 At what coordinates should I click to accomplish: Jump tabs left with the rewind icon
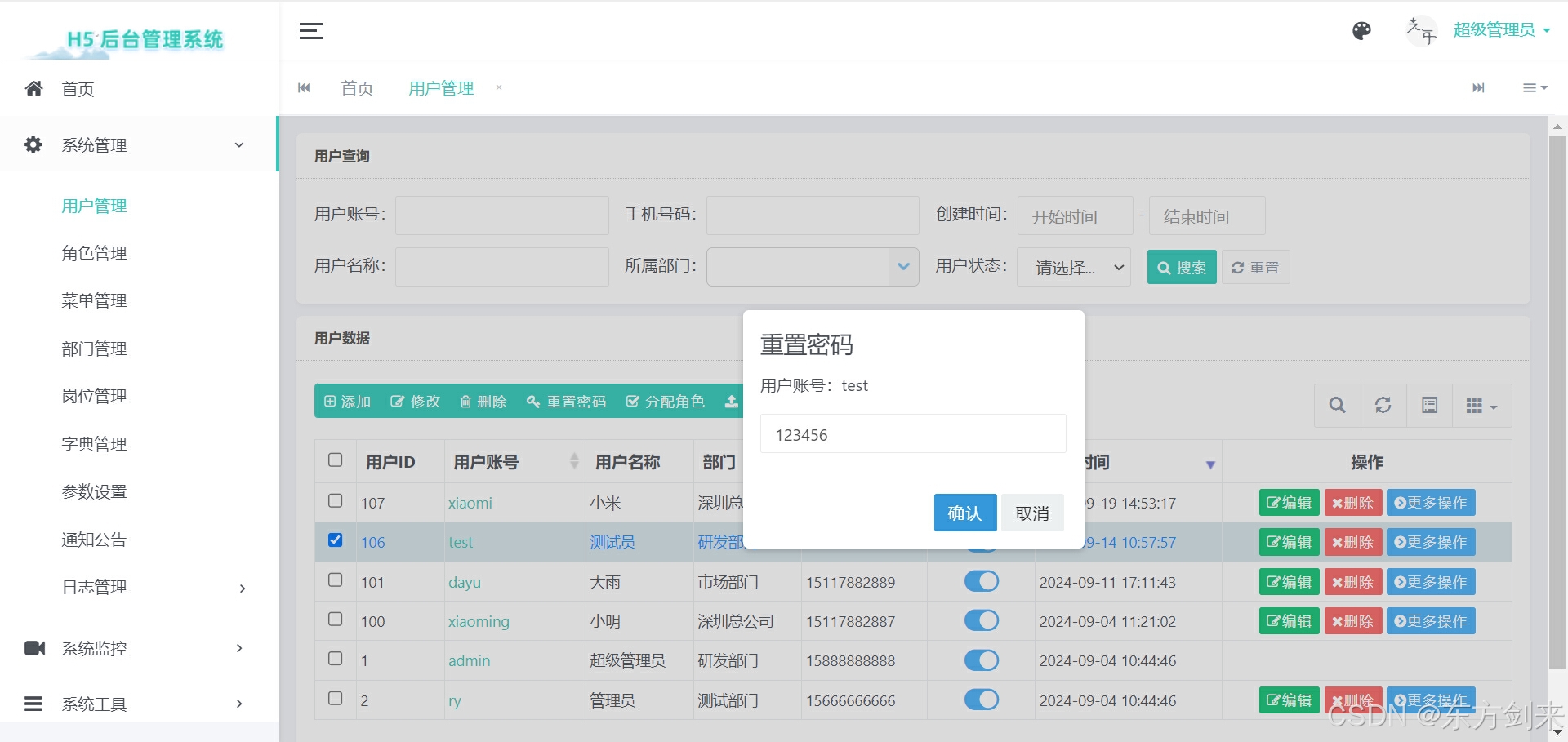[304, 88]
